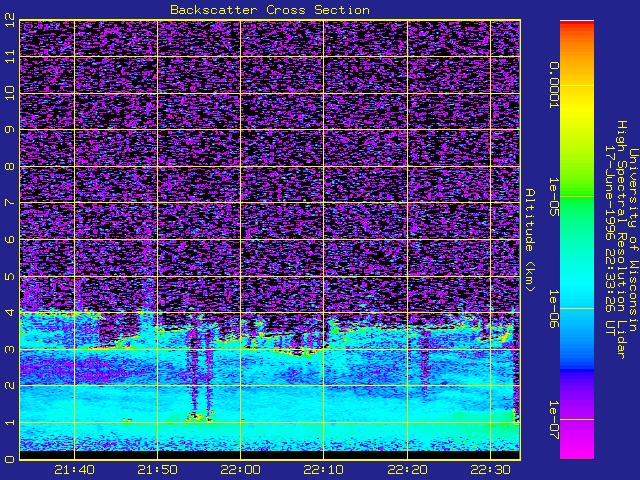Click the 1e-06 colorbar scale label
Viewport: 640px width, 480px height.
coord(553,309)
